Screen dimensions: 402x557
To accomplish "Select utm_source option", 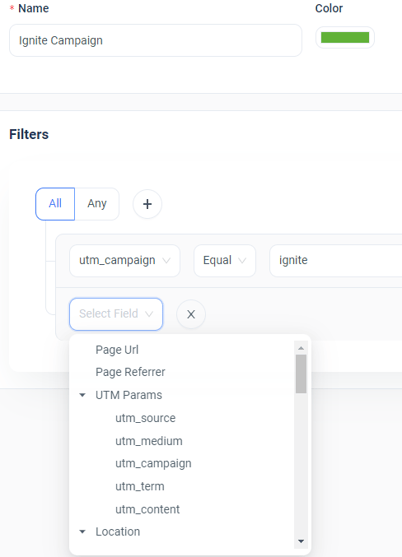I will point(145,418).
